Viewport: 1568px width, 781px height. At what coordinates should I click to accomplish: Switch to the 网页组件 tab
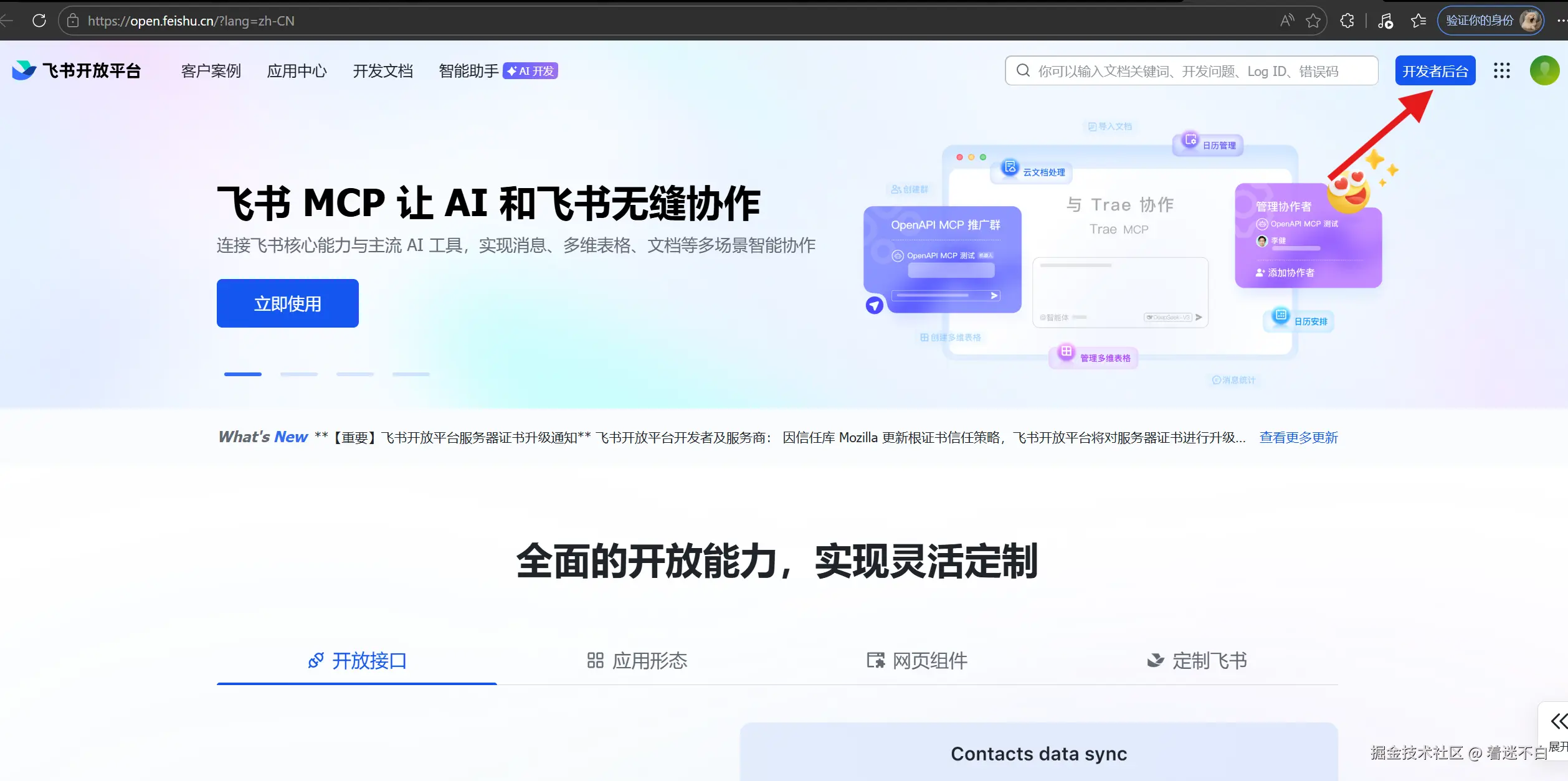(917, 660)
